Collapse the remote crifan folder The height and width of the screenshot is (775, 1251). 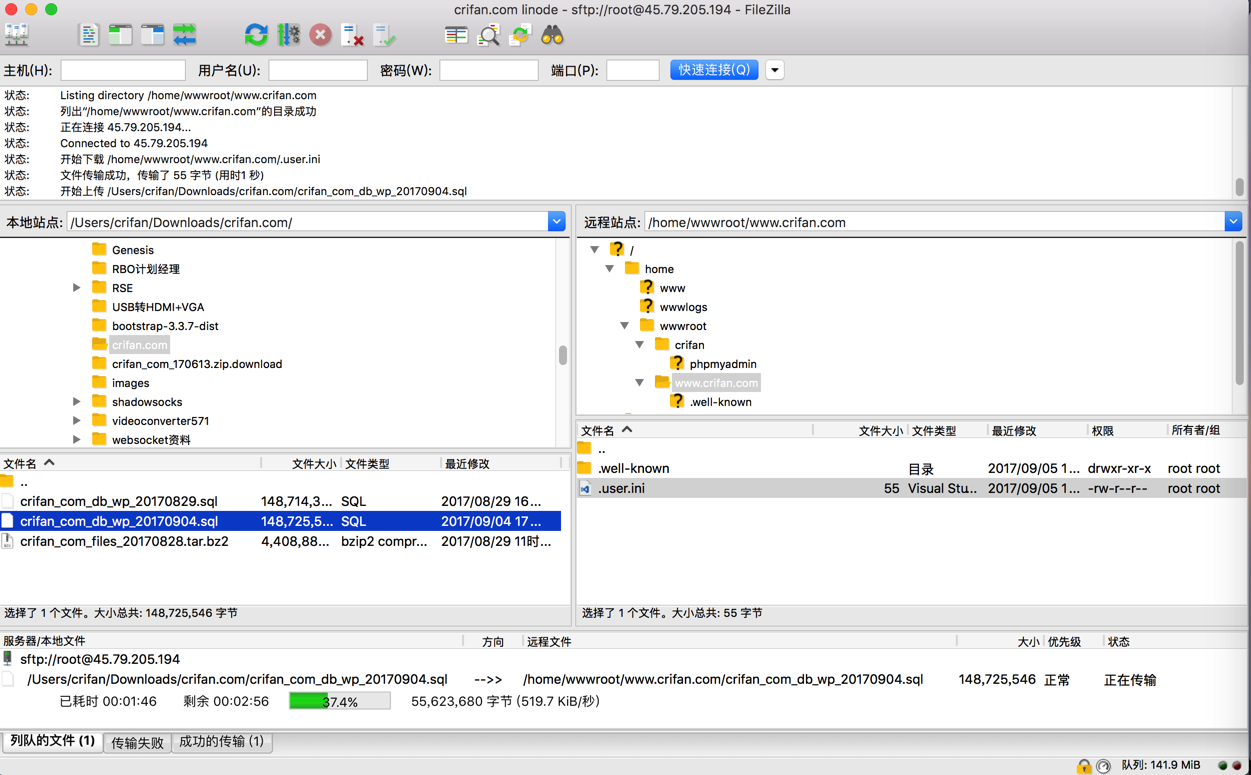click(x=640, y=345)
